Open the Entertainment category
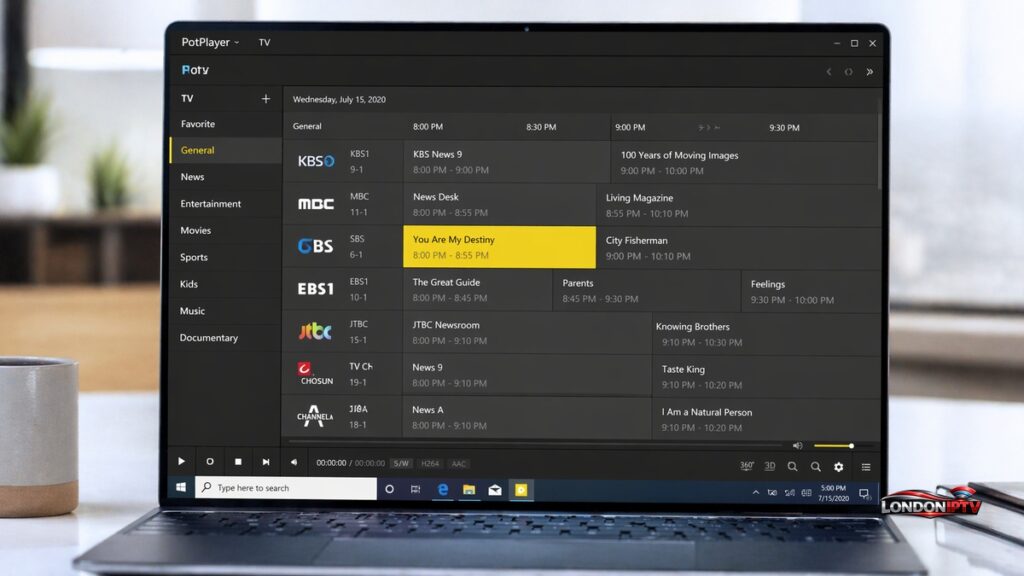The image size is (1024, 576). click(225, 204)
